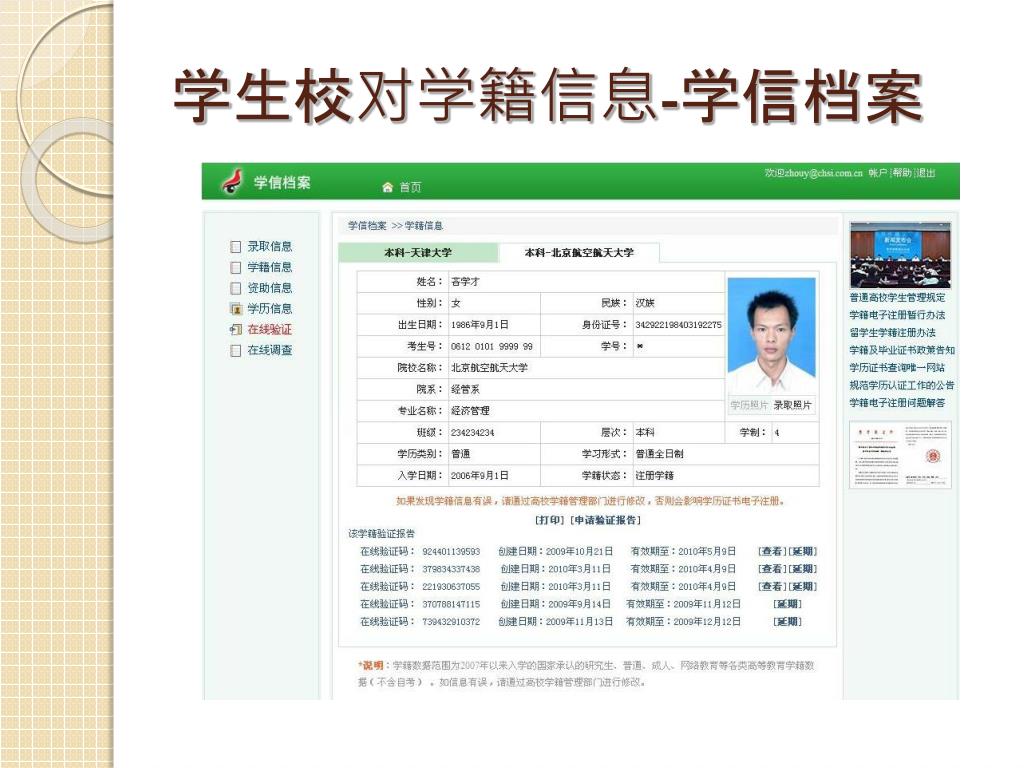This screenshot has height=768, width=1024.
Task: Click the icon beside 录取信息
Action: pos(236,247)
